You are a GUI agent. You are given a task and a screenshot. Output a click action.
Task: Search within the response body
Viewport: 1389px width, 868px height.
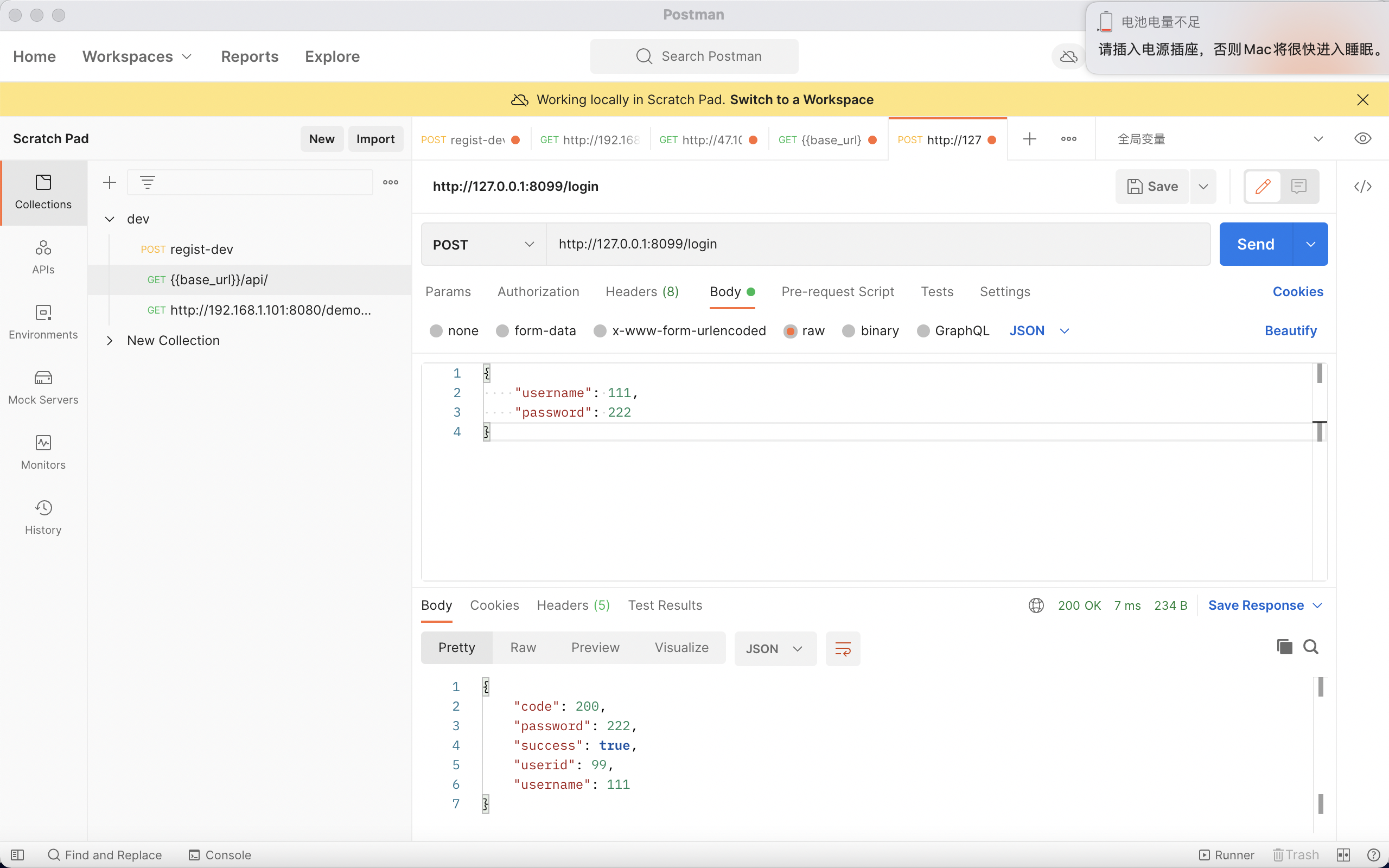(1311, 647)
